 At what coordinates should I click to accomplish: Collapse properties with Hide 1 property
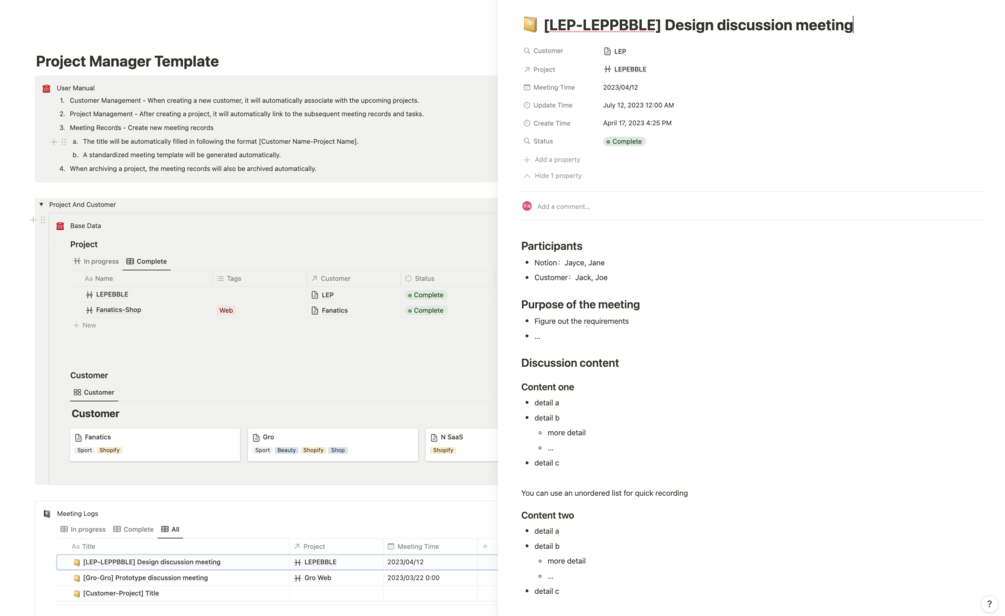click(x=557, y=176)
